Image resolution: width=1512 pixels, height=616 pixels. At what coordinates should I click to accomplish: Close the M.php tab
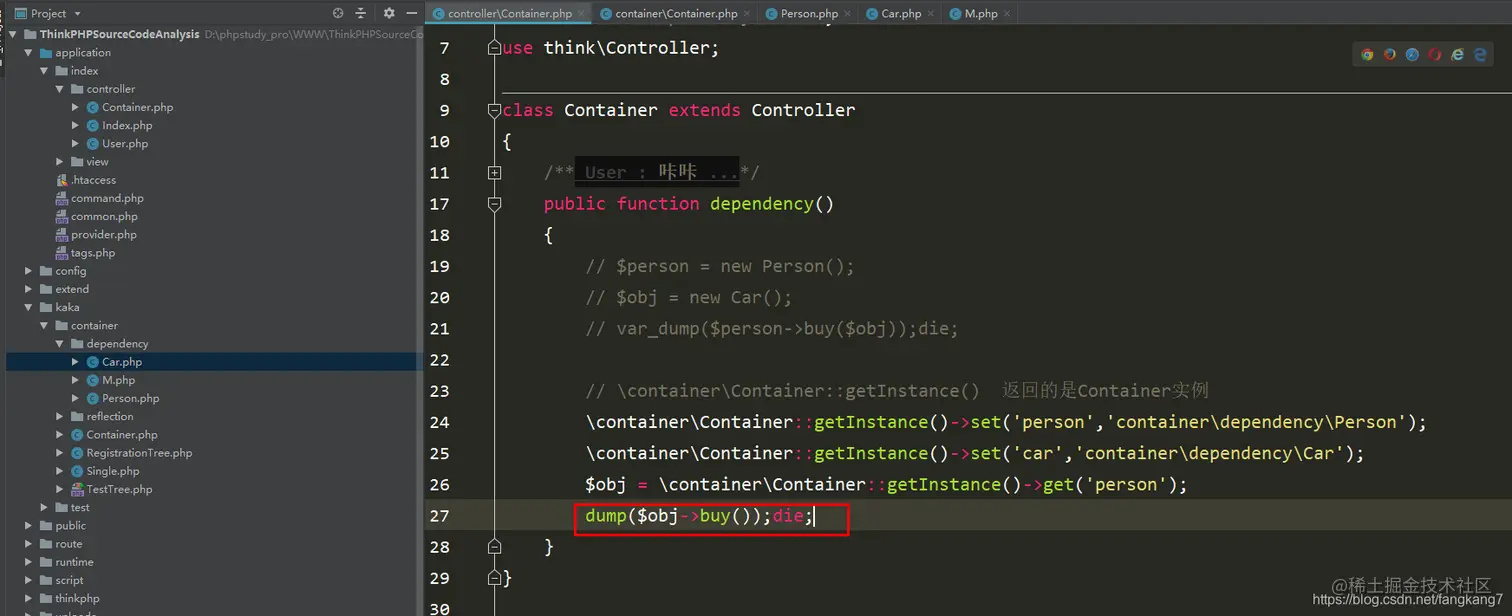[x=1007, y=14]
